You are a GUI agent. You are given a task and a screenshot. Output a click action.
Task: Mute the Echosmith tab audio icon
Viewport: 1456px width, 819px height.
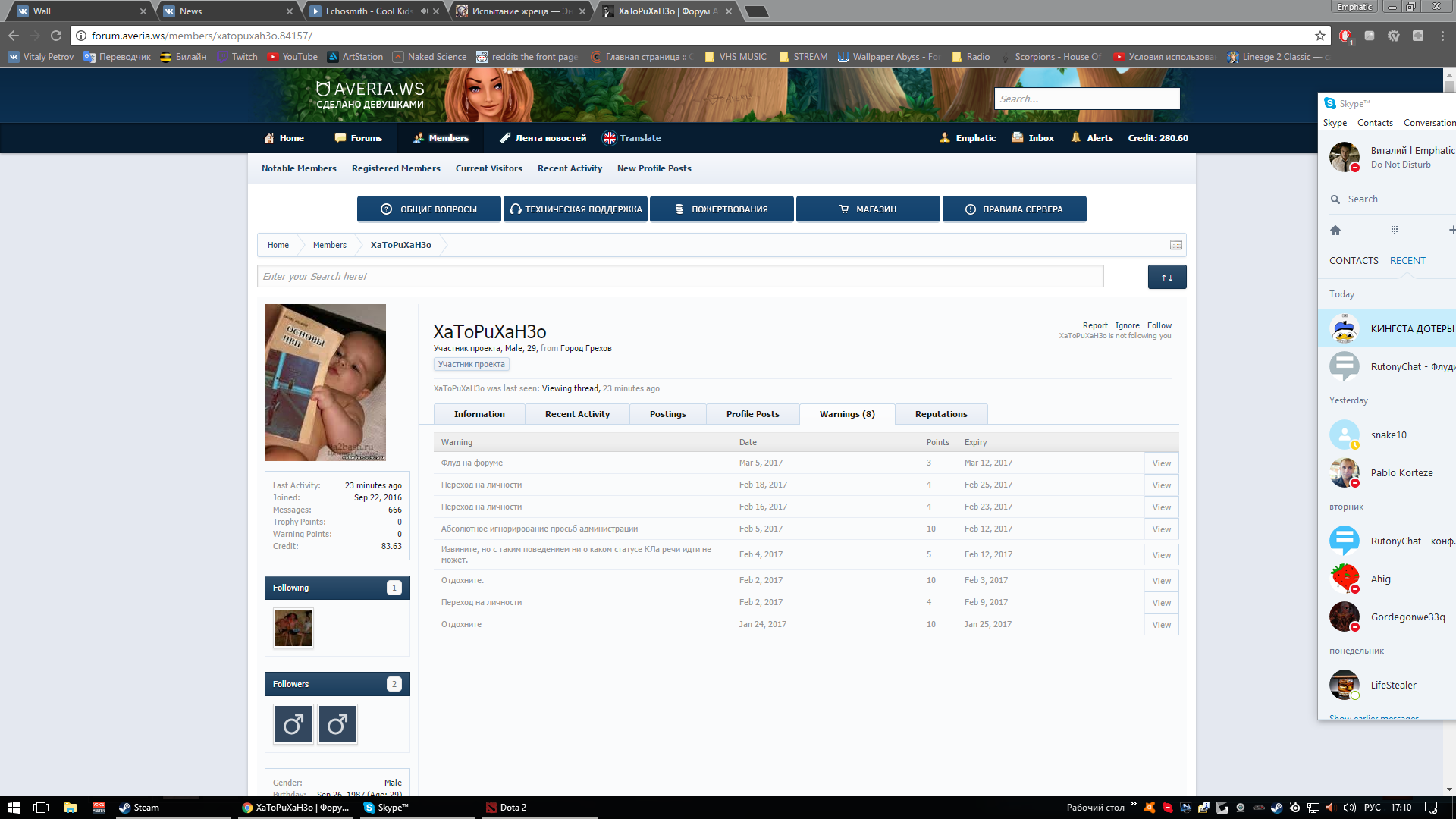[x=424, y=11]
